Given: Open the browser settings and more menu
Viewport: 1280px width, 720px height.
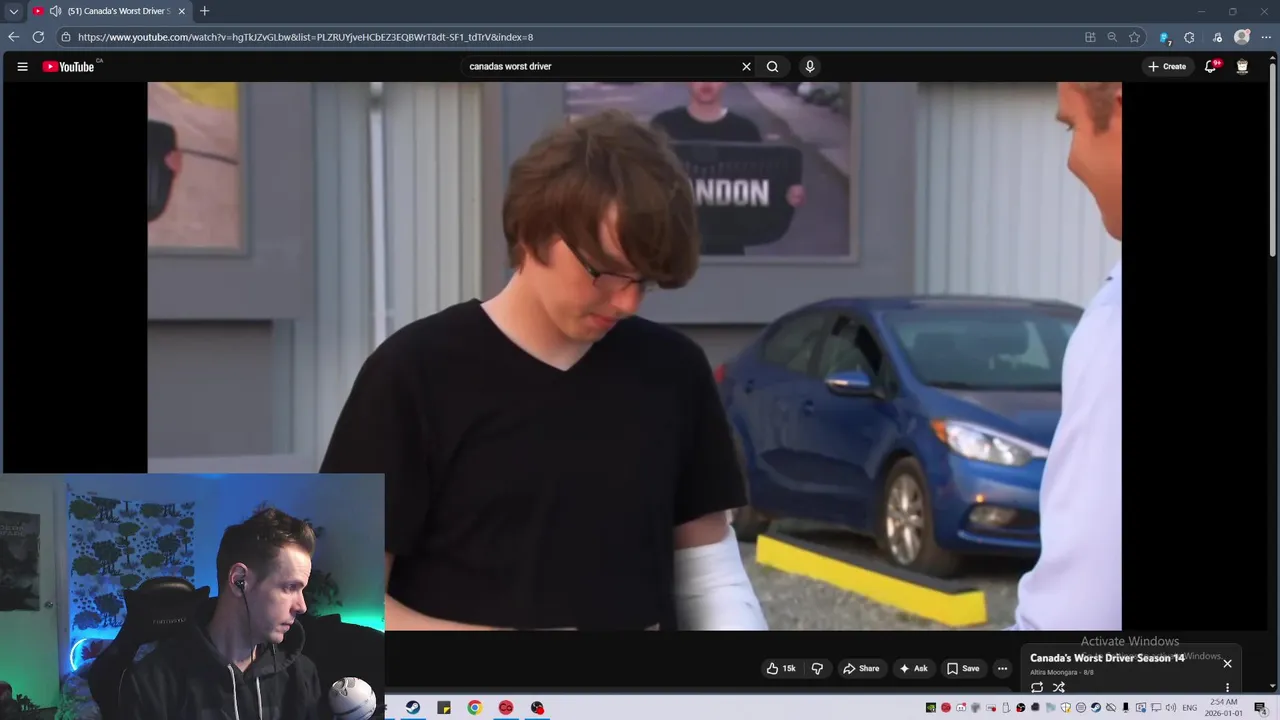Looking at the screenshot, I should tap(1266, 37).
